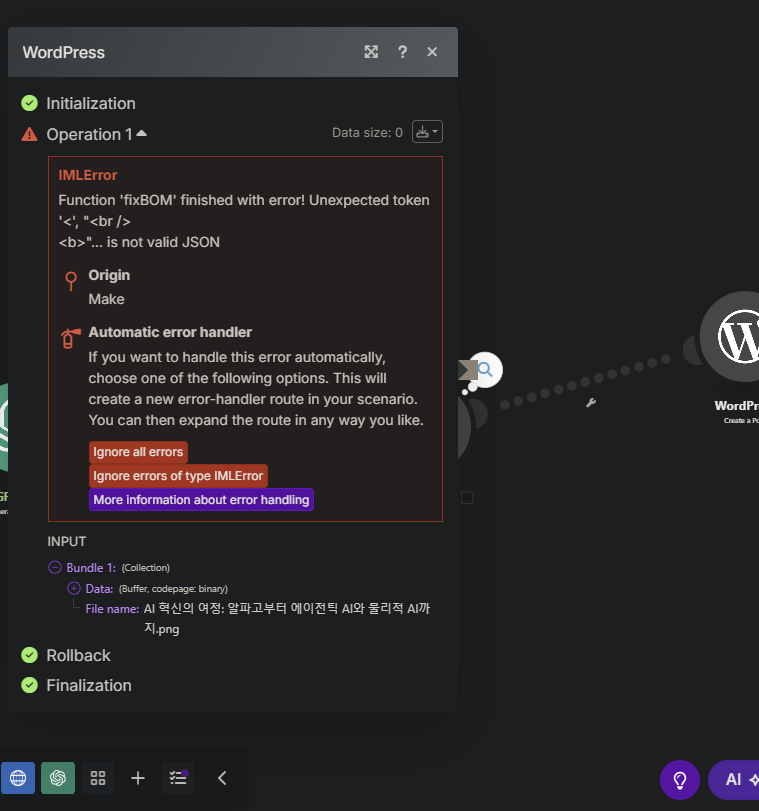Screen dimensions: 759x811
Task: Open the download output bundles dropdown
Action: (x=427, y=132)
